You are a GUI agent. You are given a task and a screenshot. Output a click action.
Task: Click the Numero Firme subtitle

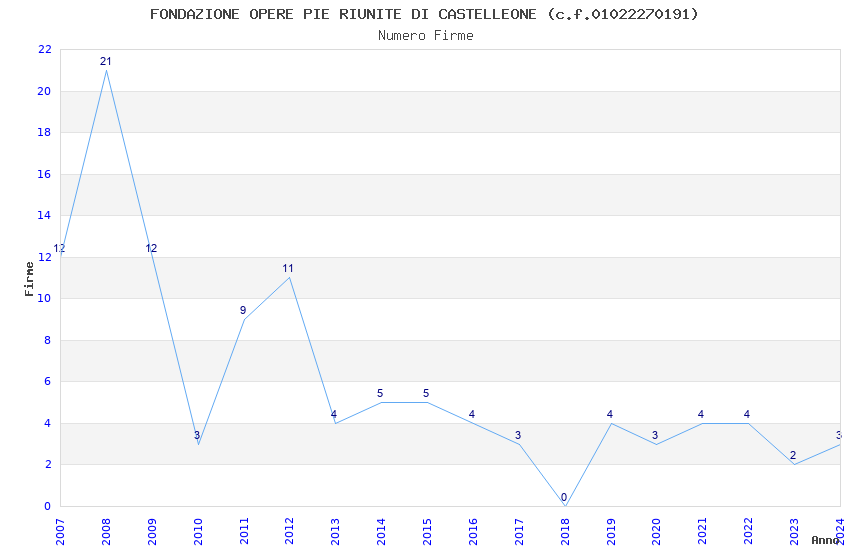pyautogui.click(x=426, y=36)
